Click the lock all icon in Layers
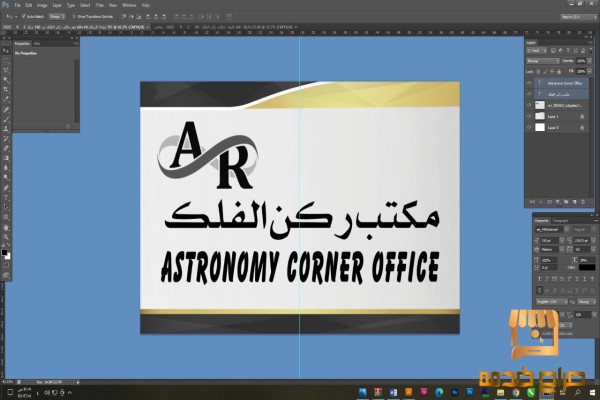 [560, 71]
